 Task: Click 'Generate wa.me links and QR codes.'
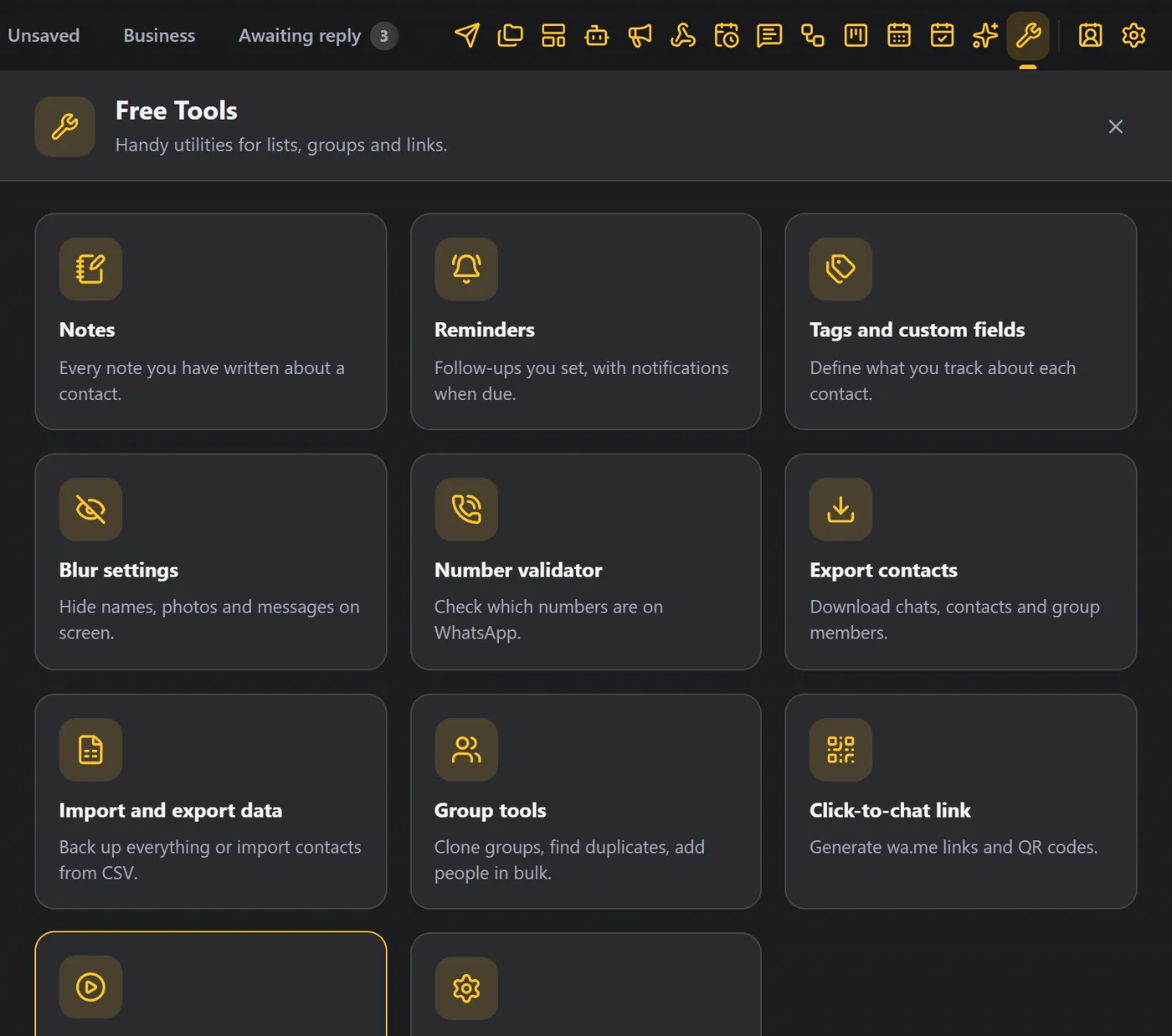coord(954,847)
